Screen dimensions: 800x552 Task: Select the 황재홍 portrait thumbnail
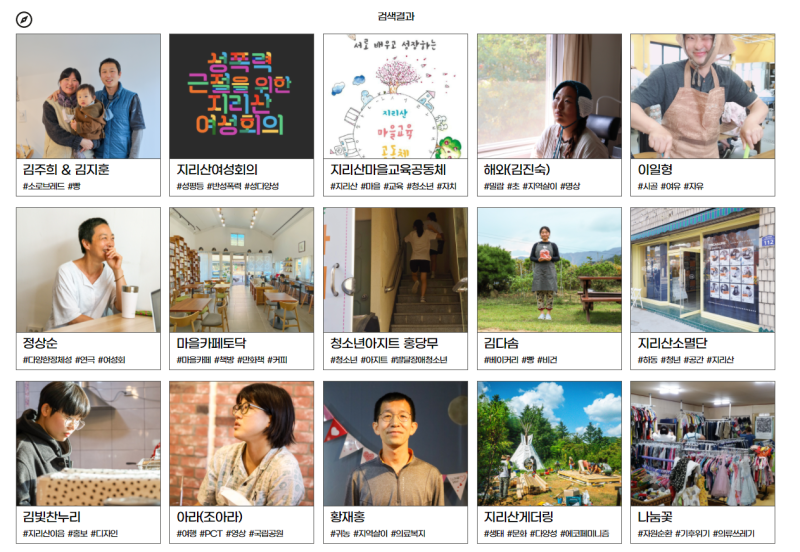click(x=395, y=444)
